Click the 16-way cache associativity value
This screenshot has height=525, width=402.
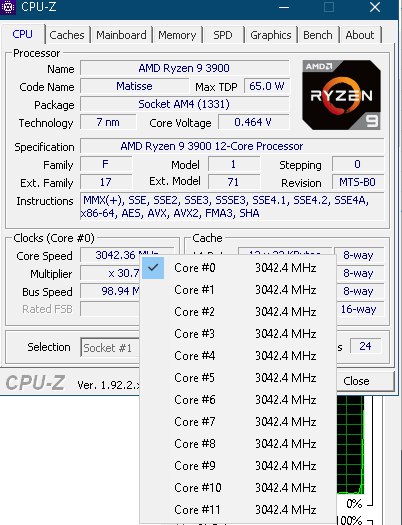[358, 309]
